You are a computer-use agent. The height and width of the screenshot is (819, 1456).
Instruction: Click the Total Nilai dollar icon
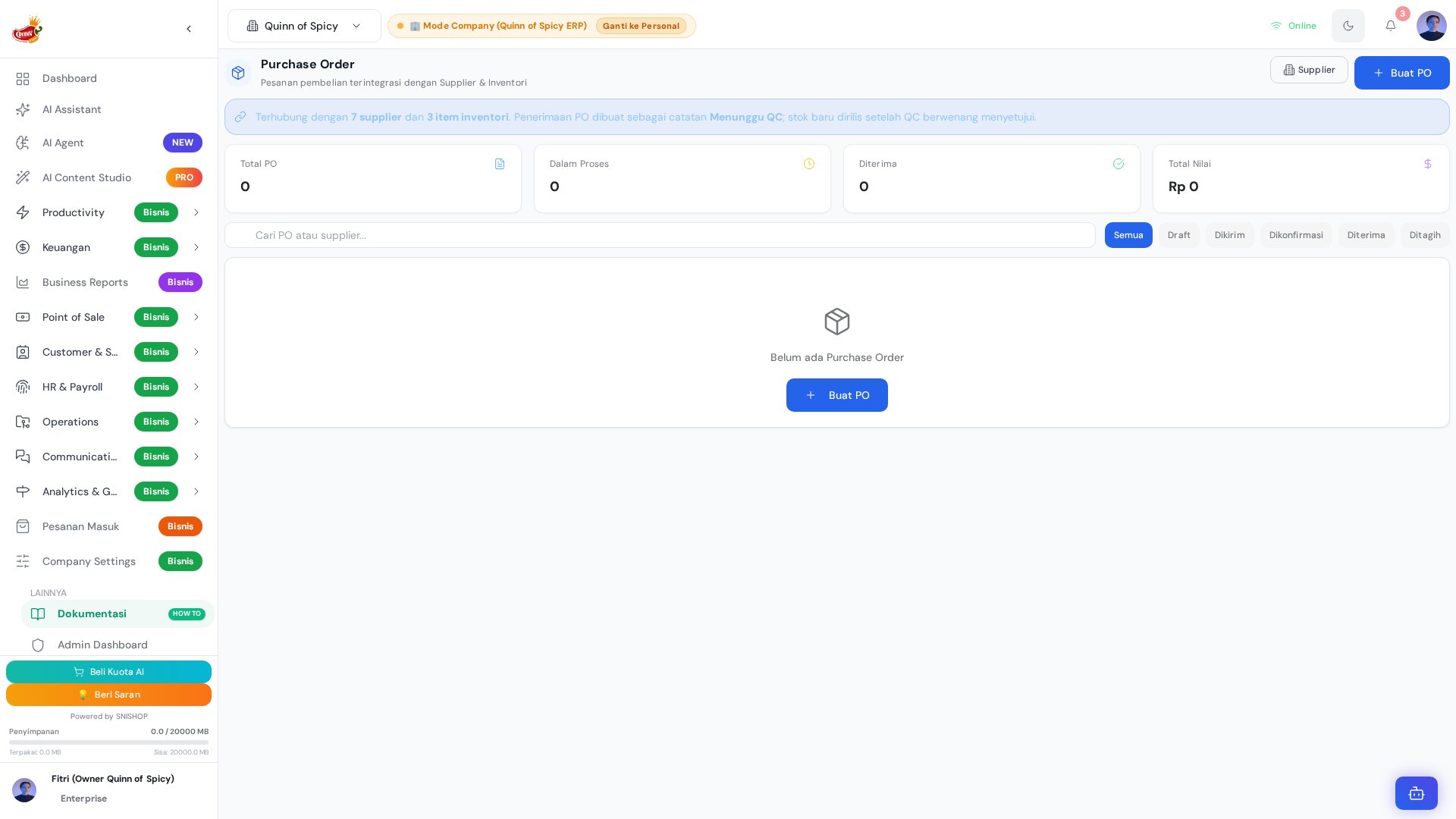[1428, 164]
